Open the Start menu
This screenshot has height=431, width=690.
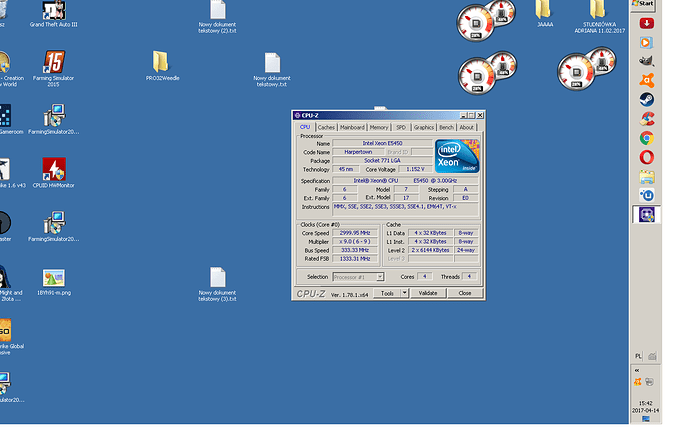tap(643, 4)
